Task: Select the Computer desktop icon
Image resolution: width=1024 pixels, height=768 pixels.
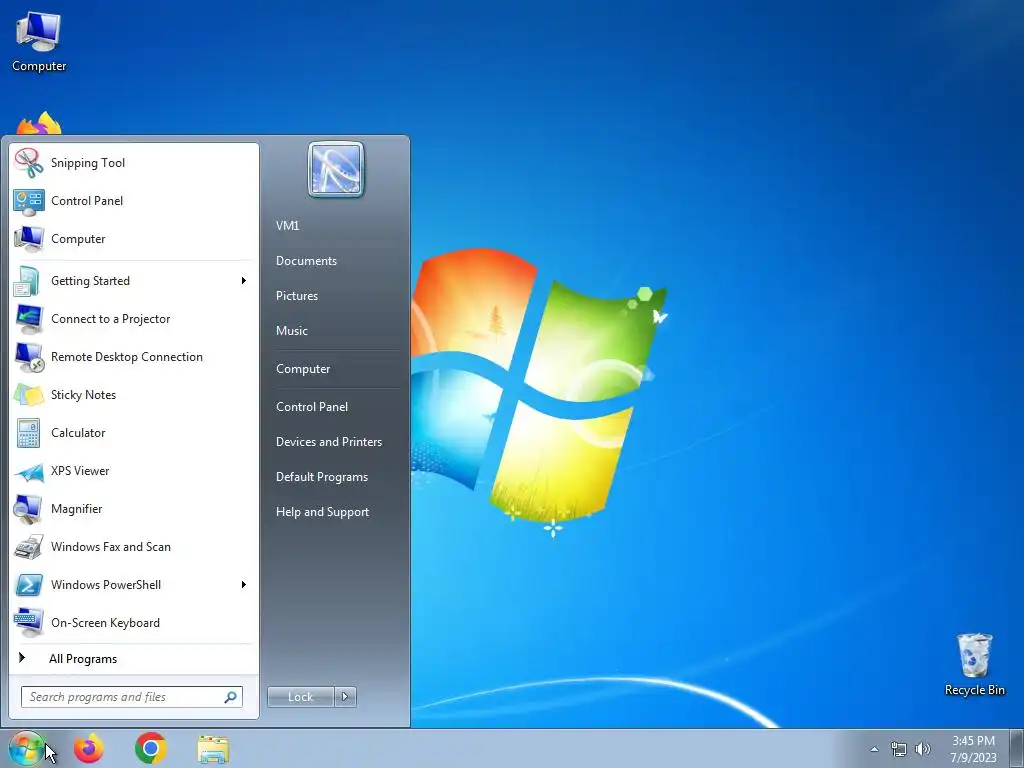Action: click(39, 41)
